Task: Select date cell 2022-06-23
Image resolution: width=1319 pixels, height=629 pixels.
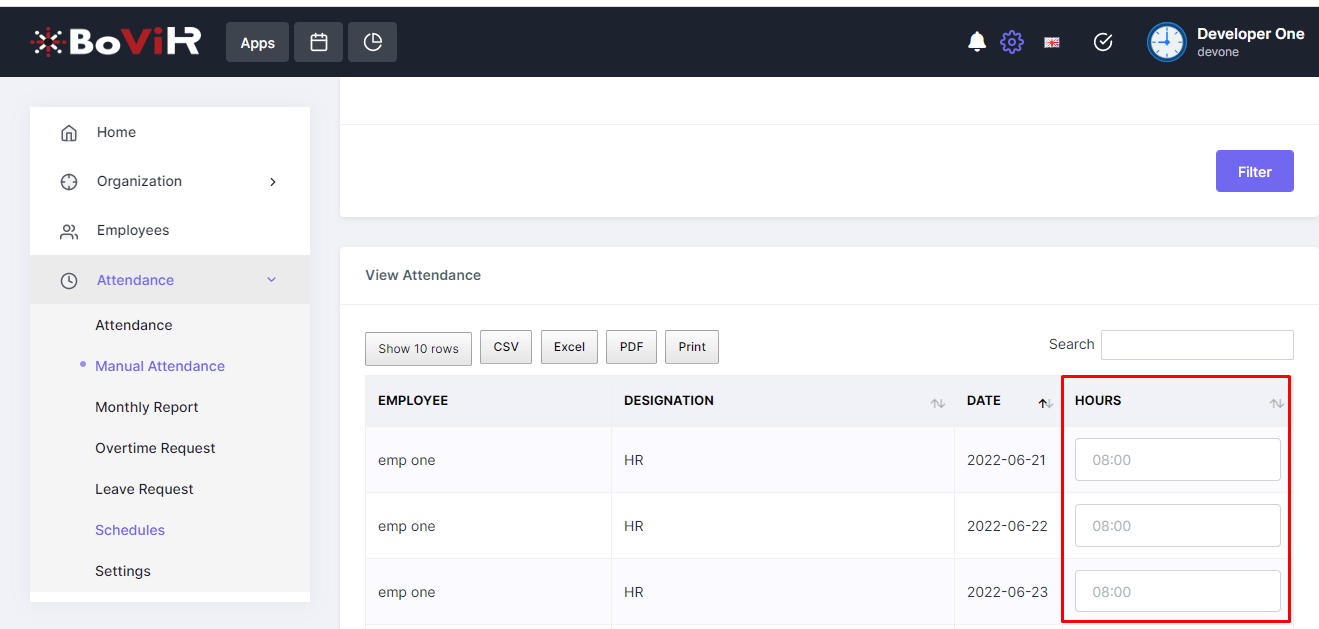Action: tap(1007, 592)
